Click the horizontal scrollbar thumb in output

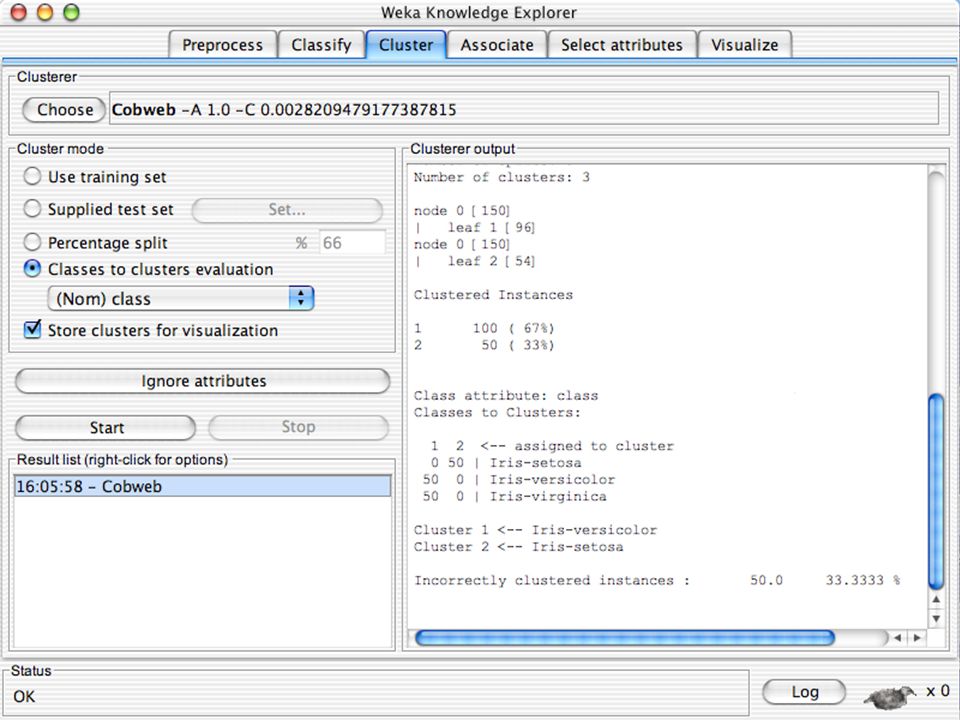point(624,637)
